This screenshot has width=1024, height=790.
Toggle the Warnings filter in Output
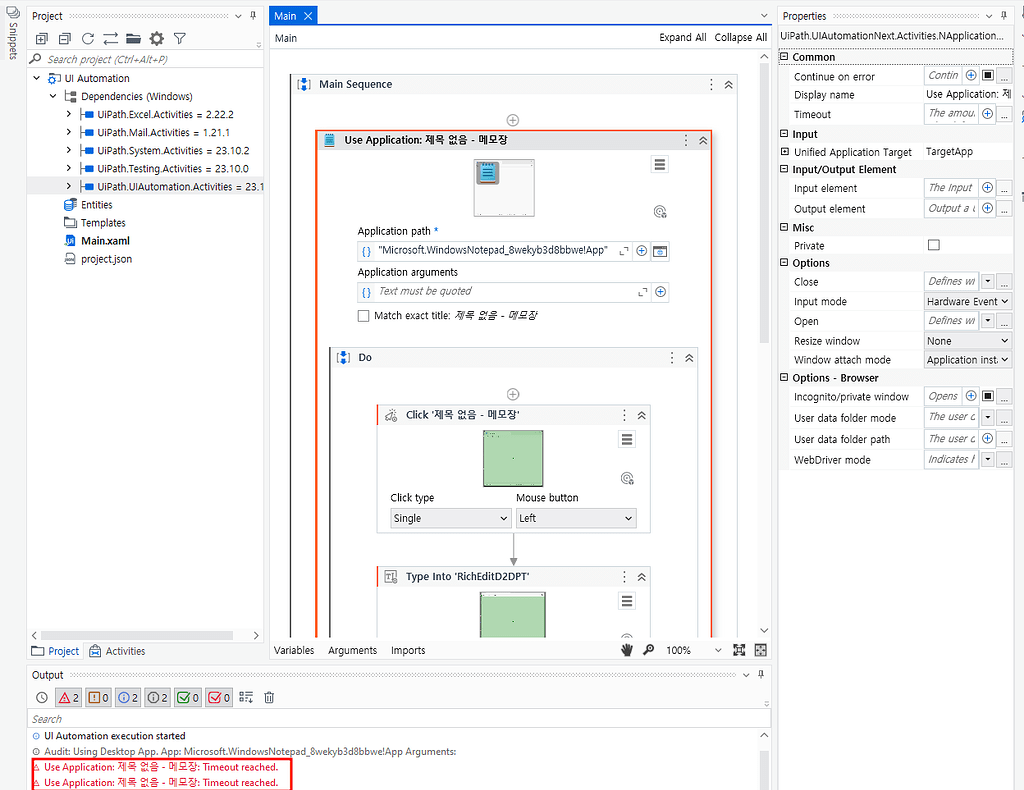tap(96, 697)
